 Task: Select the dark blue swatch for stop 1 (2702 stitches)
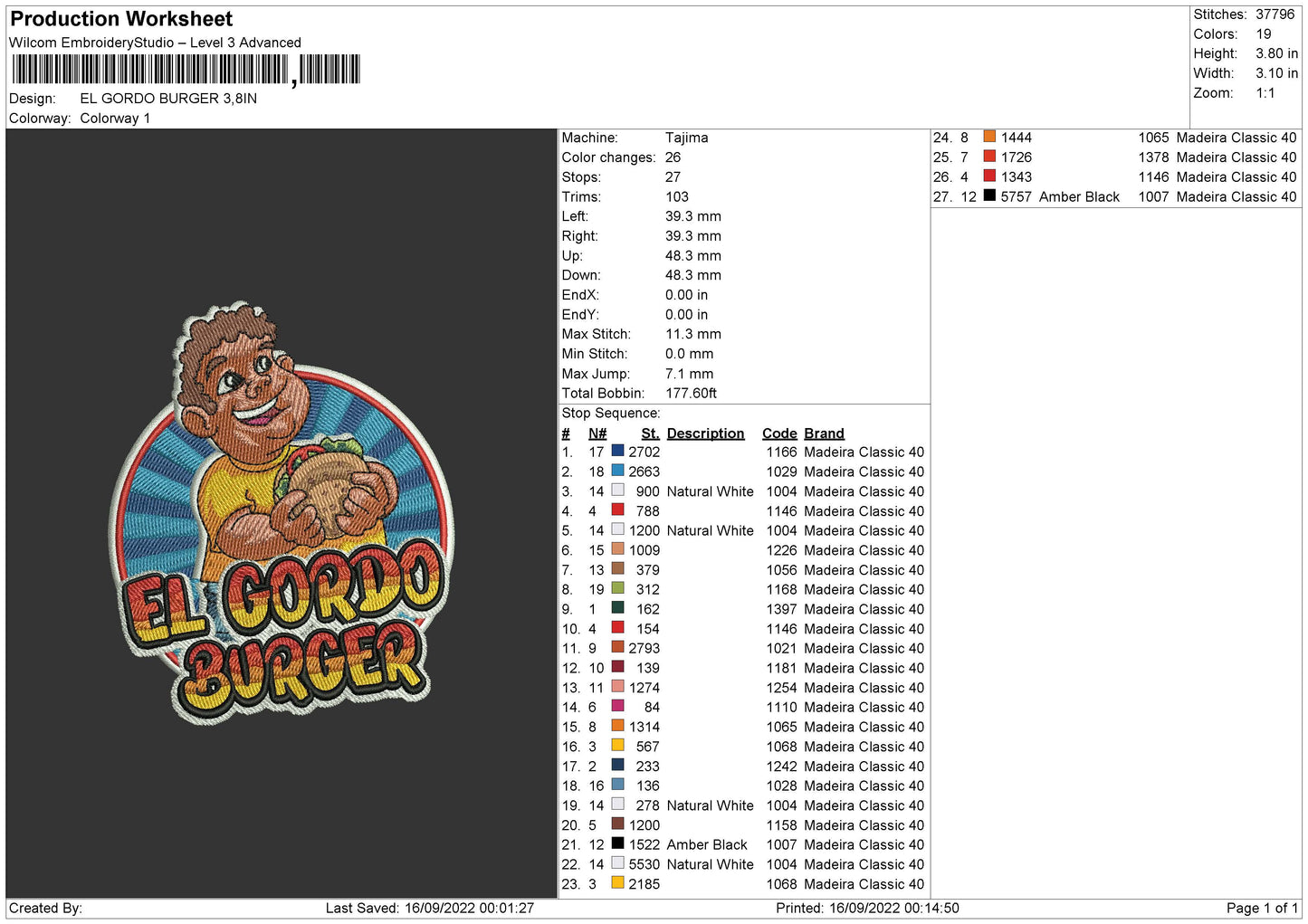pyautogui.click(x=617, y=451)
